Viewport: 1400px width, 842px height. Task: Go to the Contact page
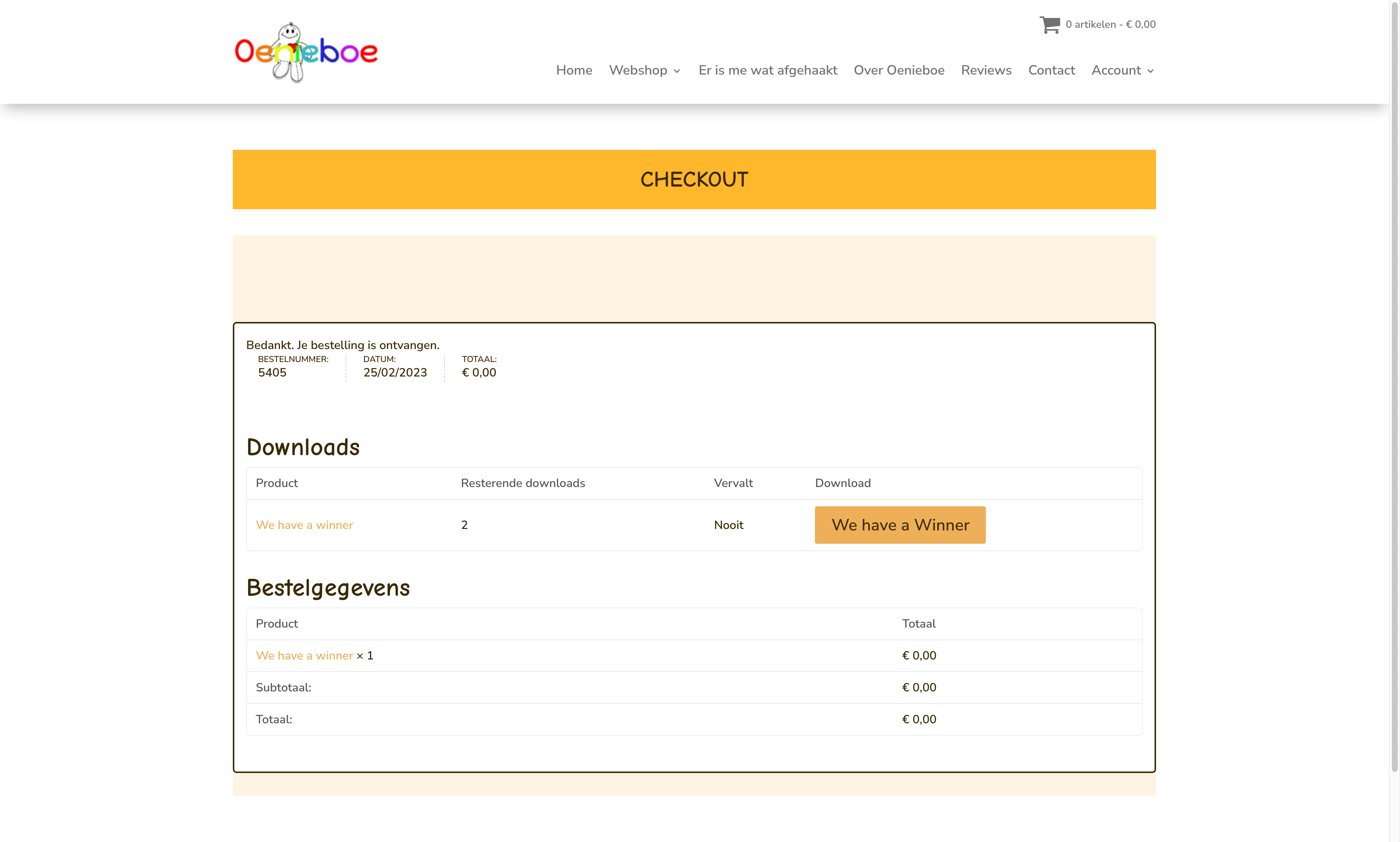click(1051, 70)
